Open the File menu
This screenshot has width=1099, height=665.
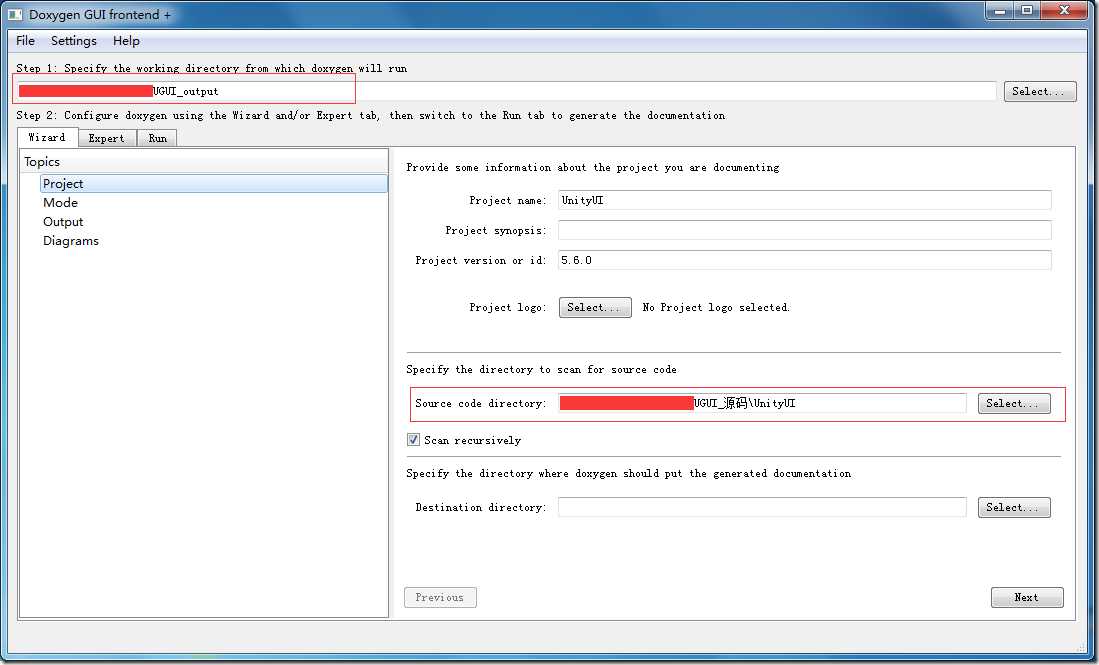click(x=25, y=41)
